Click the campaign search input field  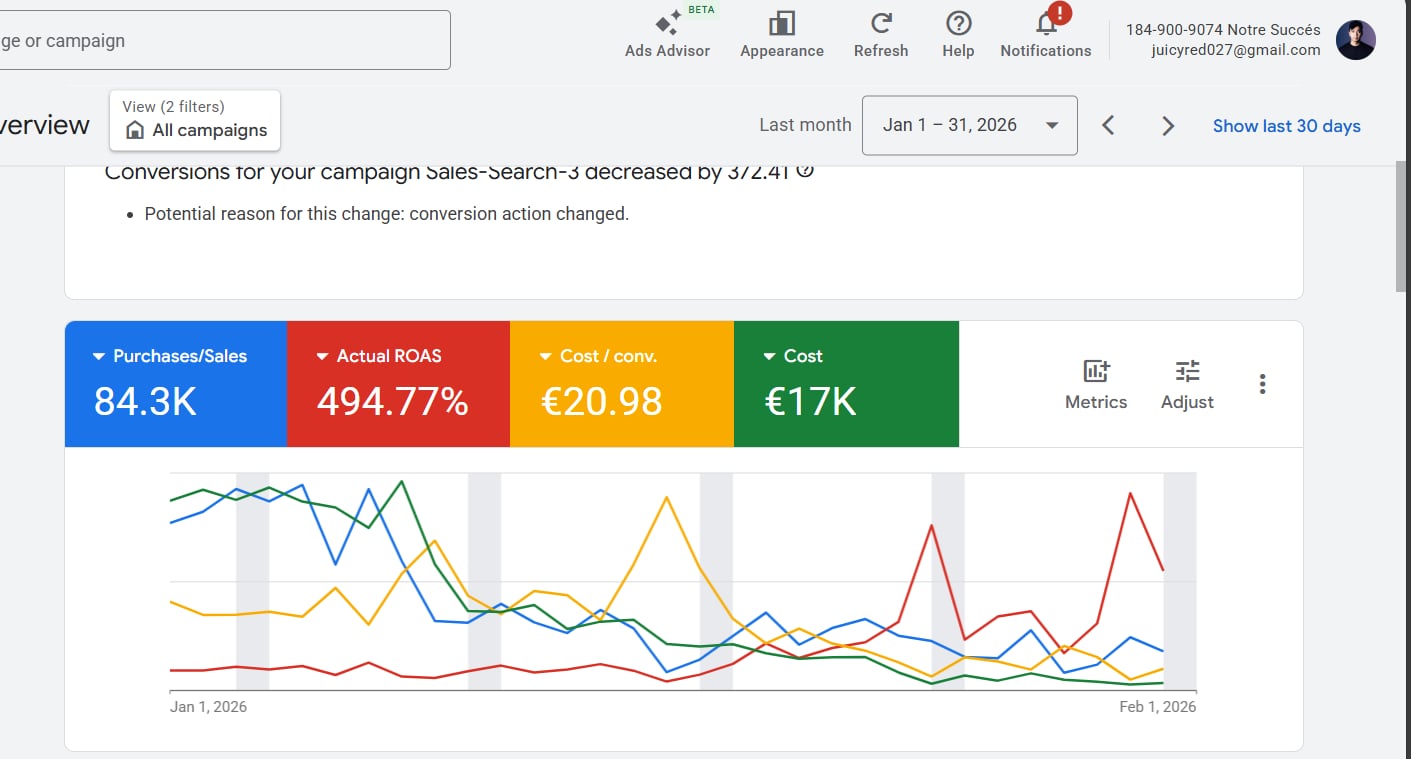tap(220, 41)
